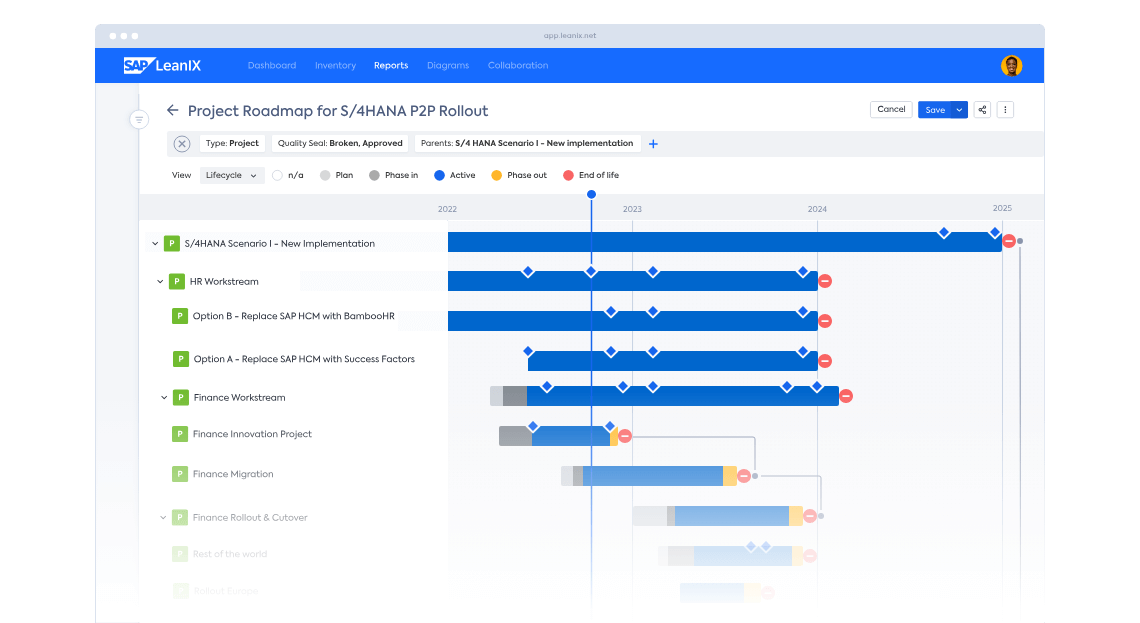Open the Lifecycle view dropdown

click(231, 176)
